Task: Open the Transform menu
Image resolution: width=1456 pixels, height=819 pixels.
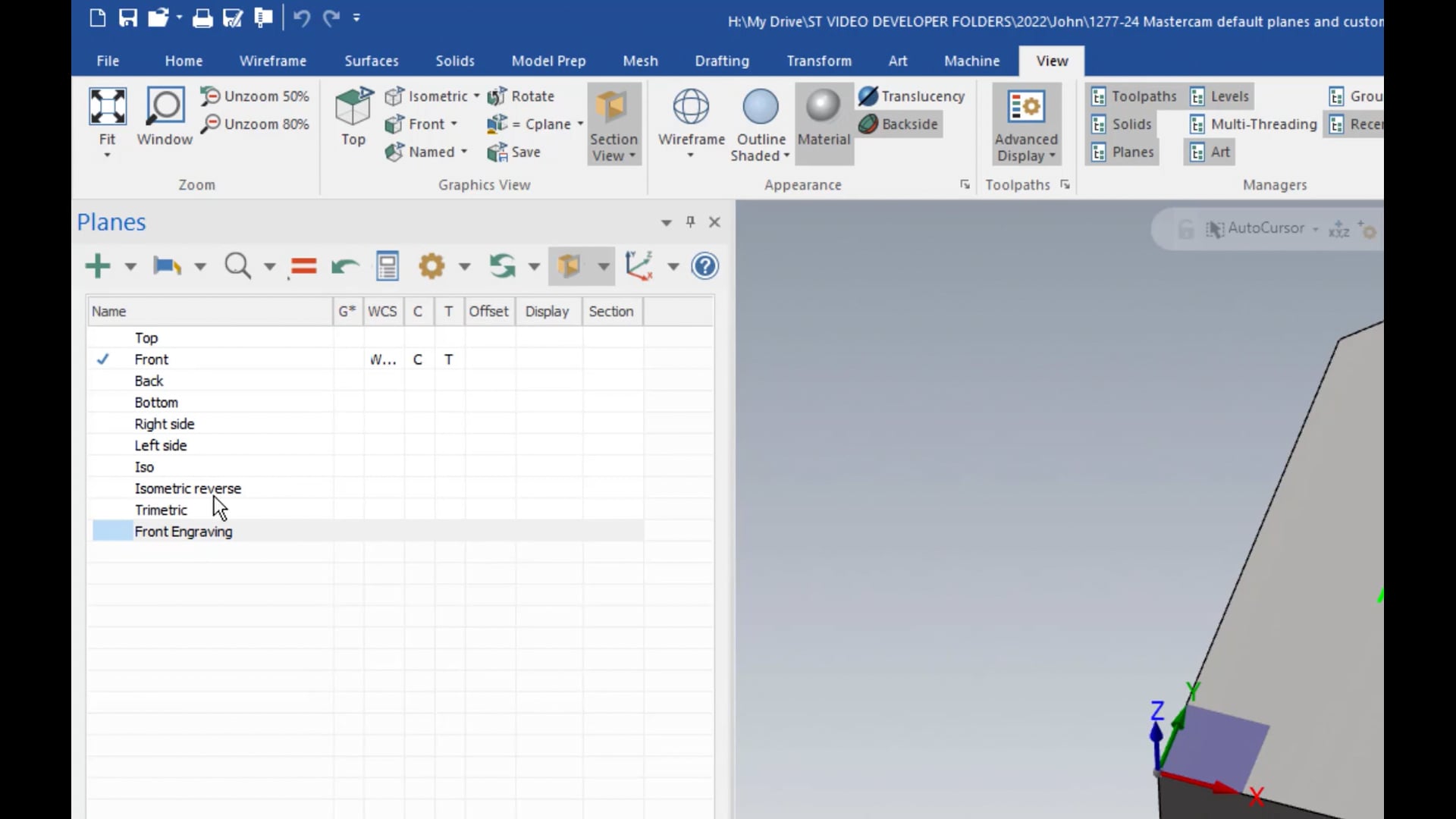Action: 819,61
